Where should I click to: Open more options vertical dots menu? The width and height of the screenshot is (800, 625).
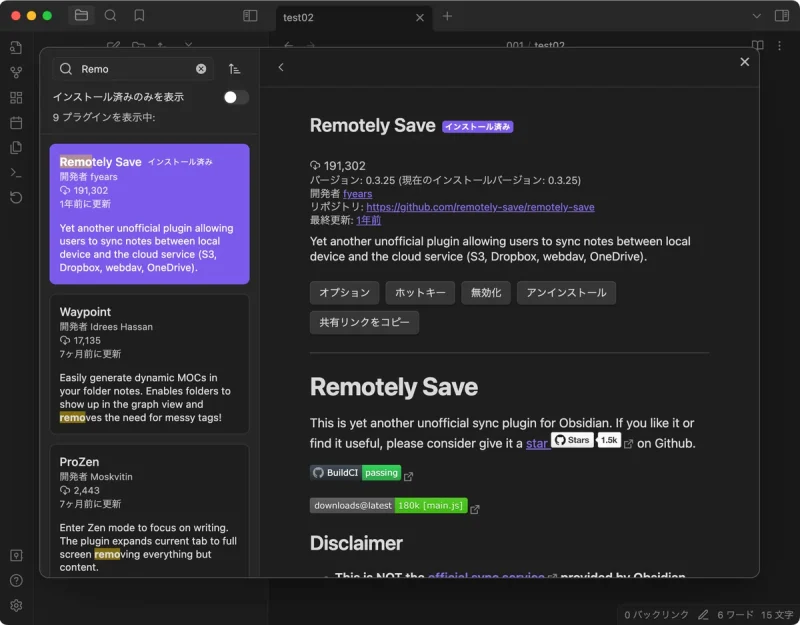(x=779, y=45)
